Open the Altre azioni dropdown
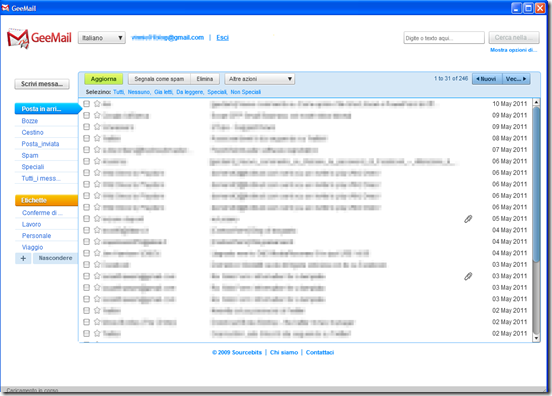This screenshot has height=396, width=552. pos(259,79)
